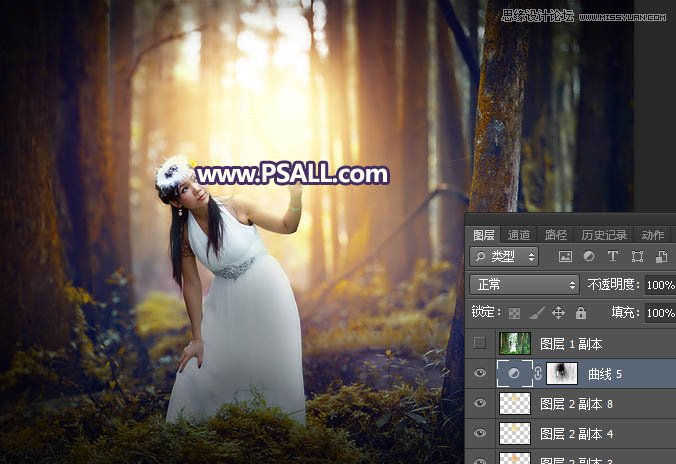Screen dimensions: 676x464
Task: Select the 图层 2 副本 4 thumbnail
Action: coord(515,433)
